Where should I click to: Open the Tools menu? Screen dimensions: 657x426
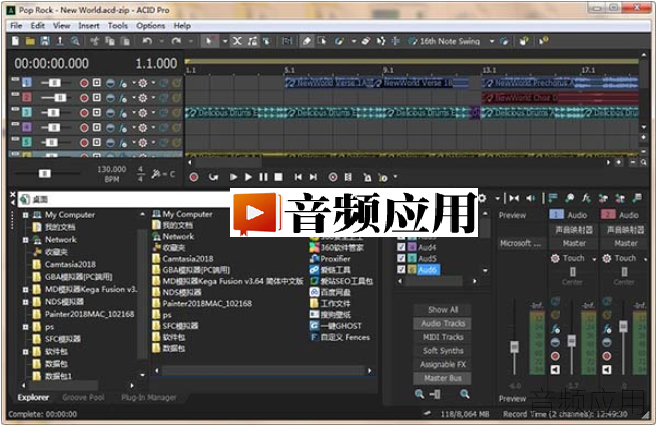point(118,26)
